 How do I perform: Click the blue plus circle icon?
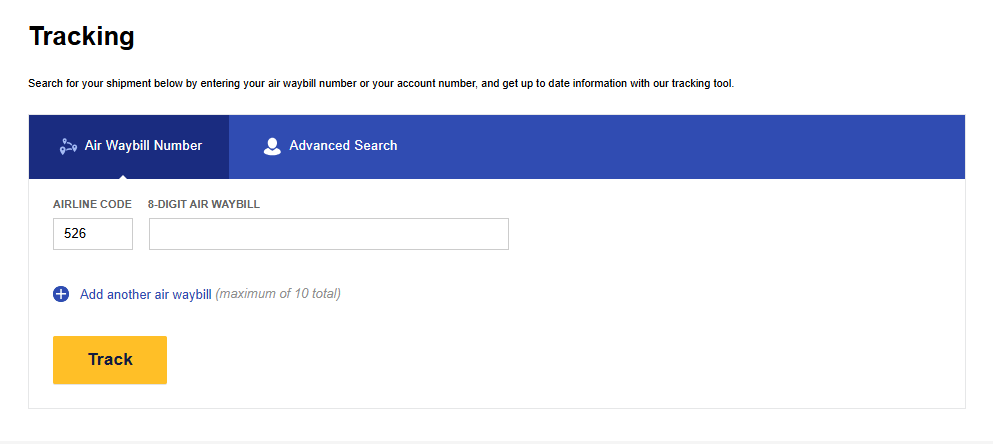pyautogui.click(x=61, y=294)
